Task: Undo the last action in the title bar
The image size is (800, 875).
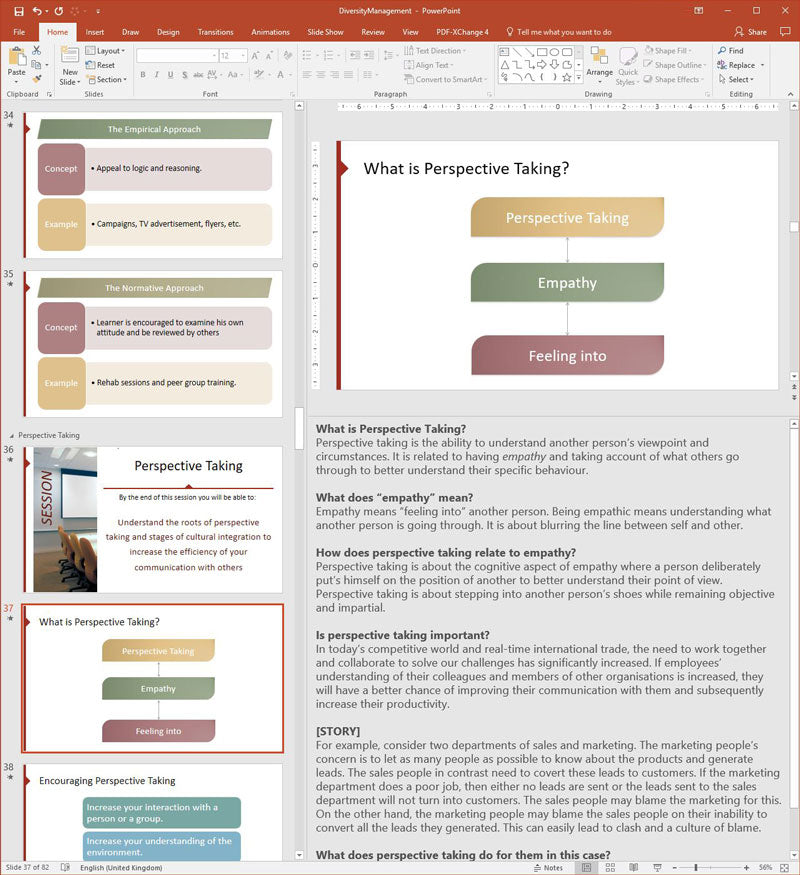Action: point(37,11)
